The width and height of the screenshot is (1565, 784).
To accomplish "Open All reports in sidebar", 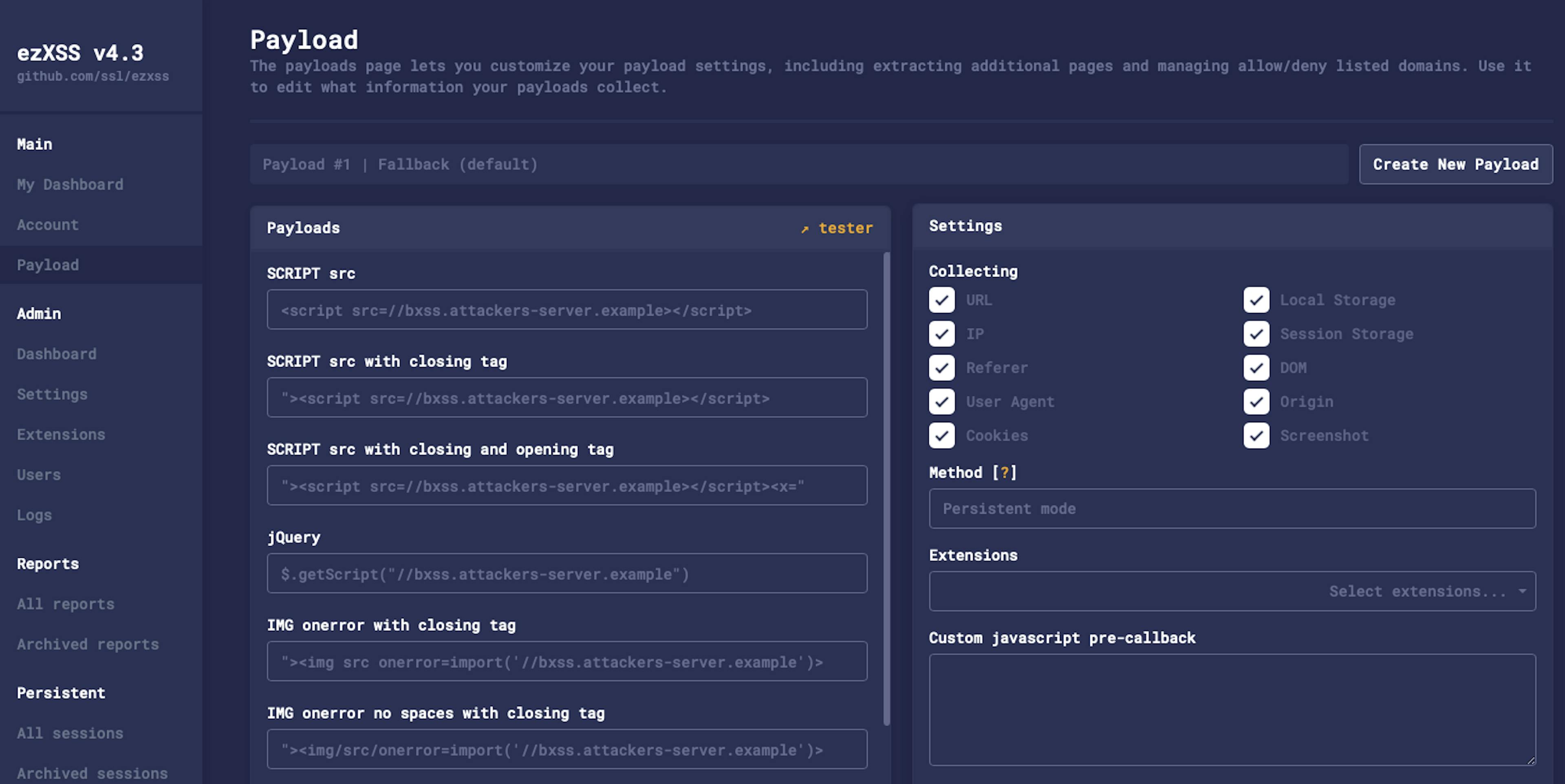I will point(66,604).
